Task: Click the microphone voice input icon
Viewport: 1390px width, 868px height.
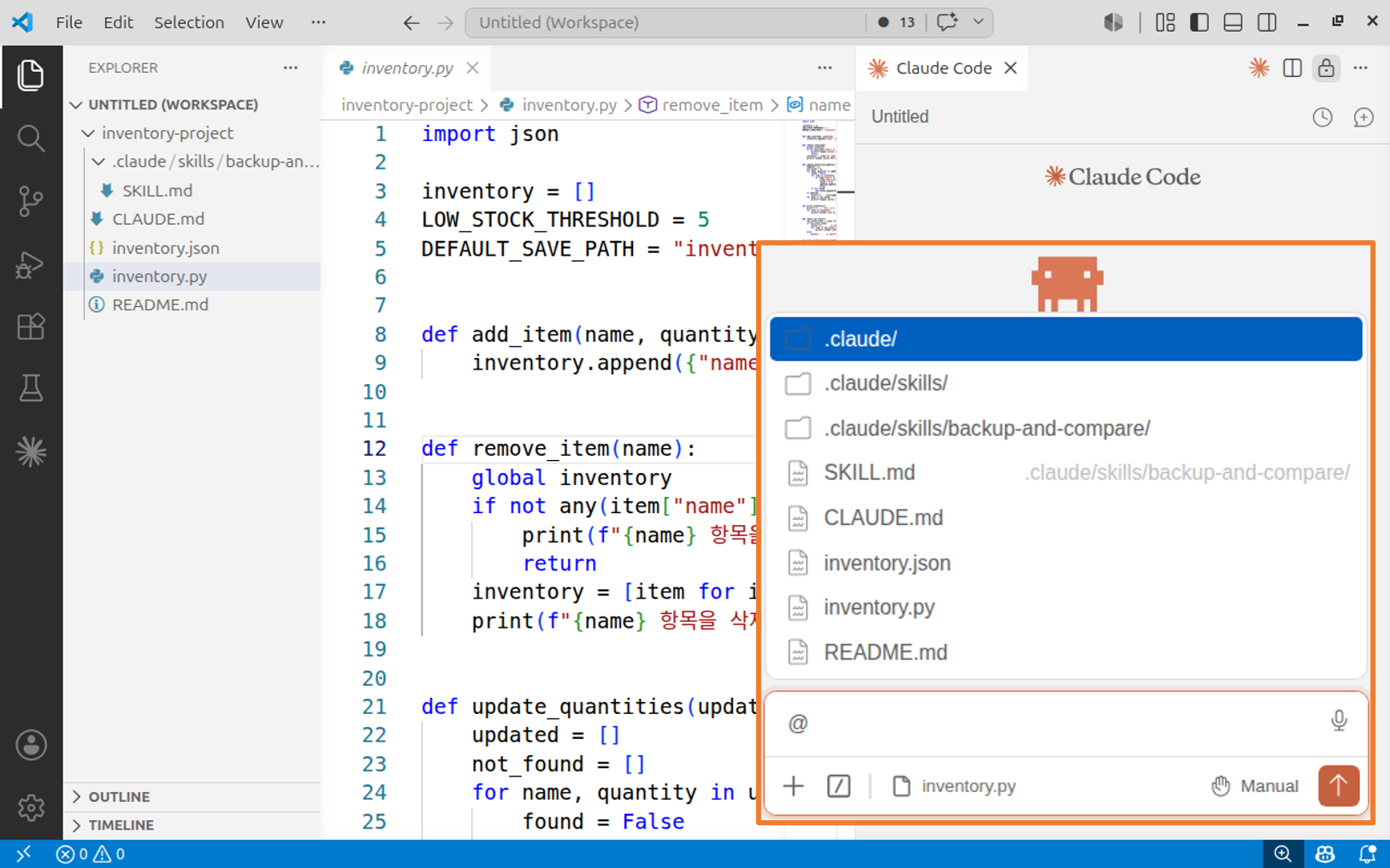Action: tap(1339, 721)
